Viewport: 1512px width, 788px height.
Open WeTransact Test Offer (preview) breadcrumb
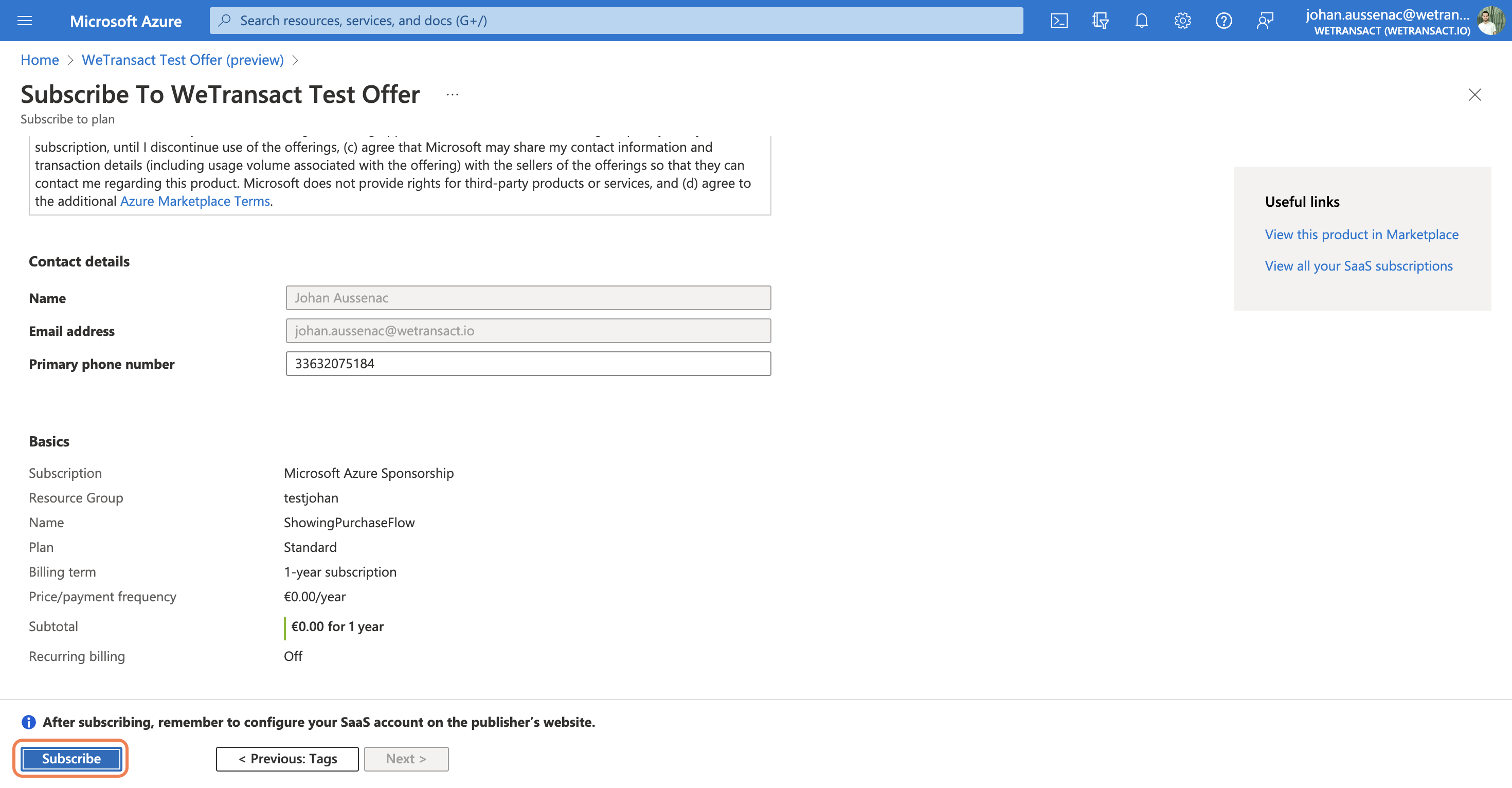[x=183, y=60]
